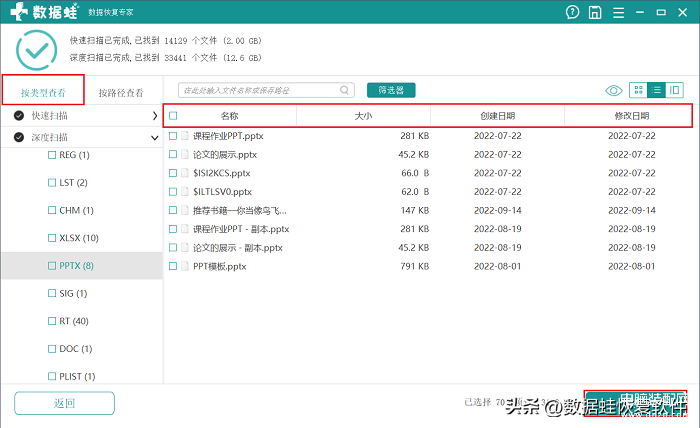Open the hamburger menu in title bar
700x428 pixels.
point(620,13)
